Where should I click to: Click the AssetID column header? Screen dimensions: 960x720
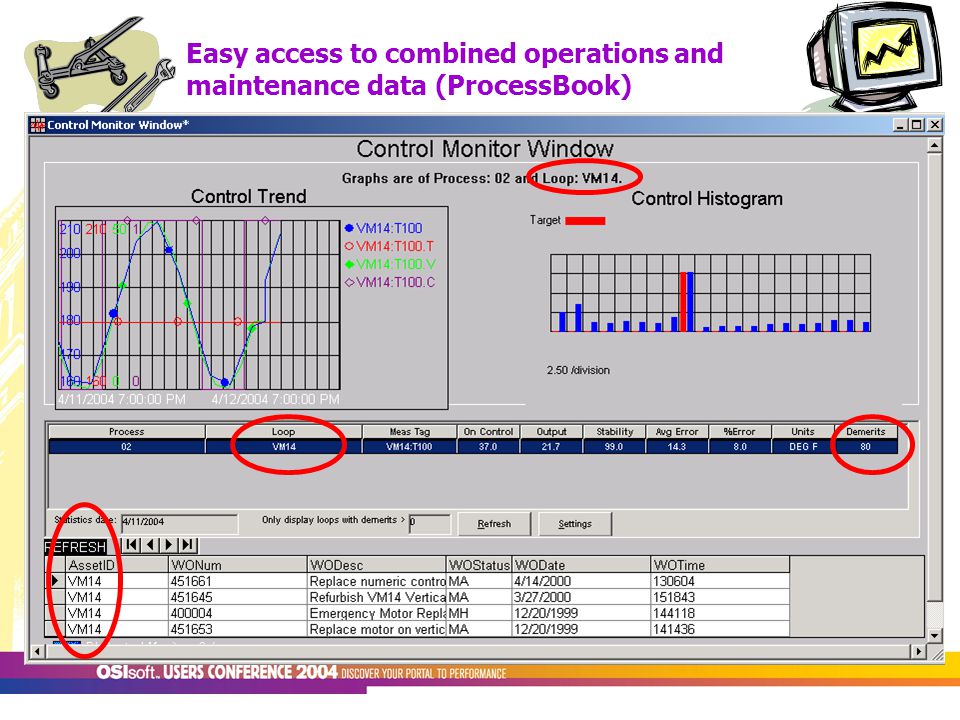point(116,565)
